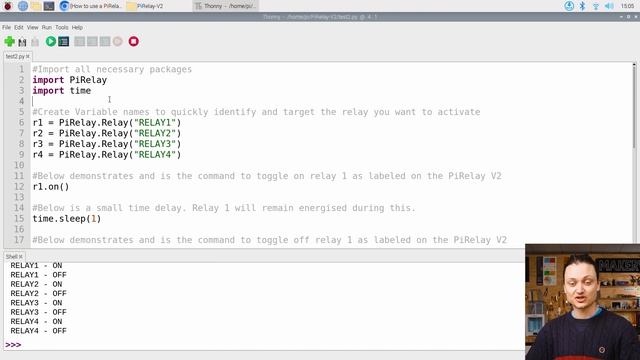The width and height of the screenshot is (640, 360).
Task: Launch the web browser globe icon
Action: [x=23, y=6]
